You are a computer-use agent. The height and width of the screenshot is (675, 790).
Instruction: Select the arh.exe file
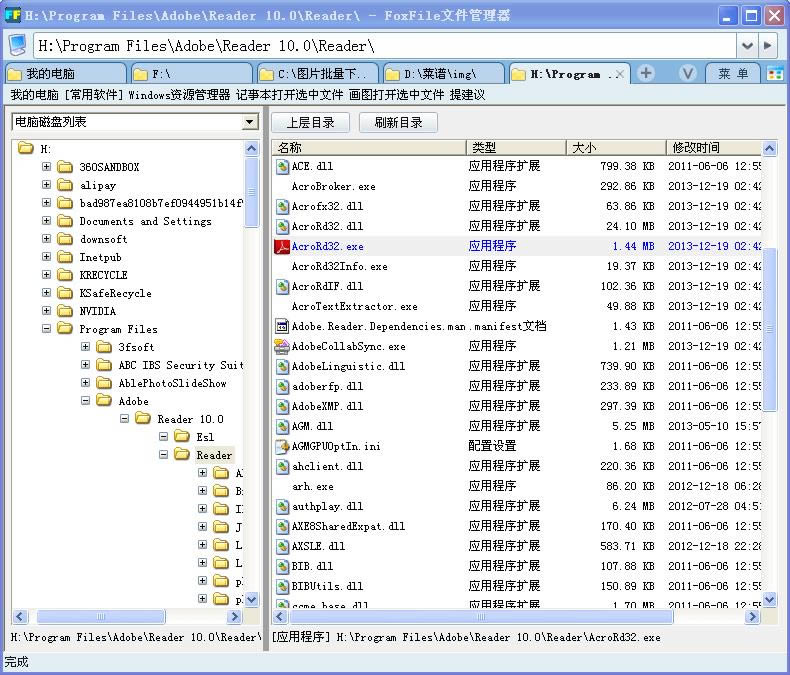[x=313, y=487]
